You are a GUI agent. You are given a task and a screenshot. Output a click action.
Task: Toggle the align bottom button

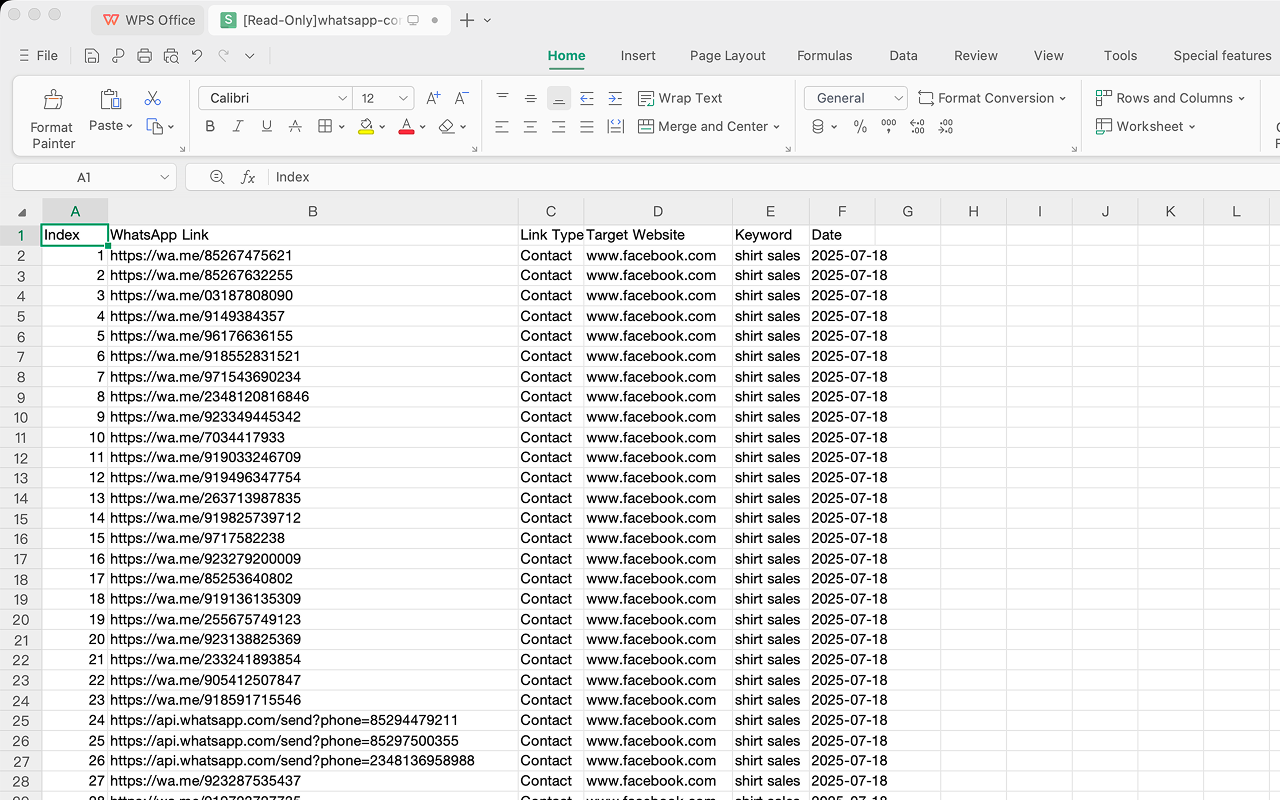tap(558, 98)
